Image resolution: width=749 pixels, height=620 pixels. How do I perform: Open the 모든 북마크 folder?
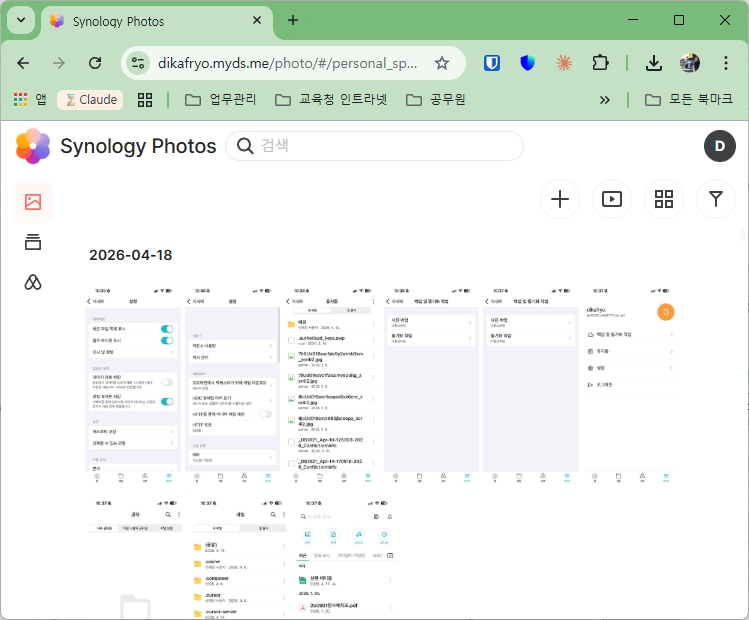pos(688,100)
